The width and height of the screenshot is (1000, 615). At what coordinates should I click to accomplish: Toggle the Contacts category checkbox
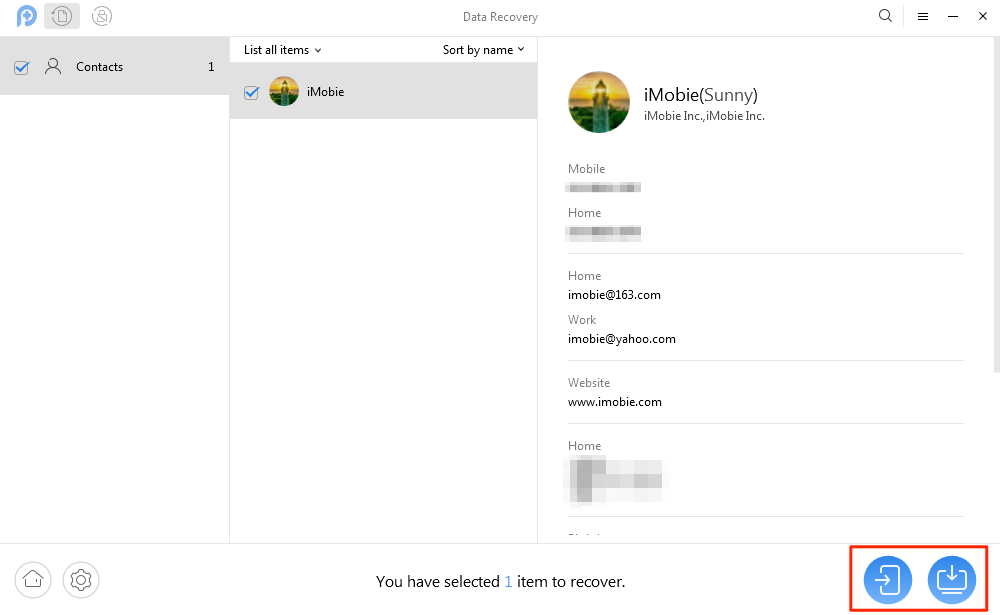click(22, 67)
